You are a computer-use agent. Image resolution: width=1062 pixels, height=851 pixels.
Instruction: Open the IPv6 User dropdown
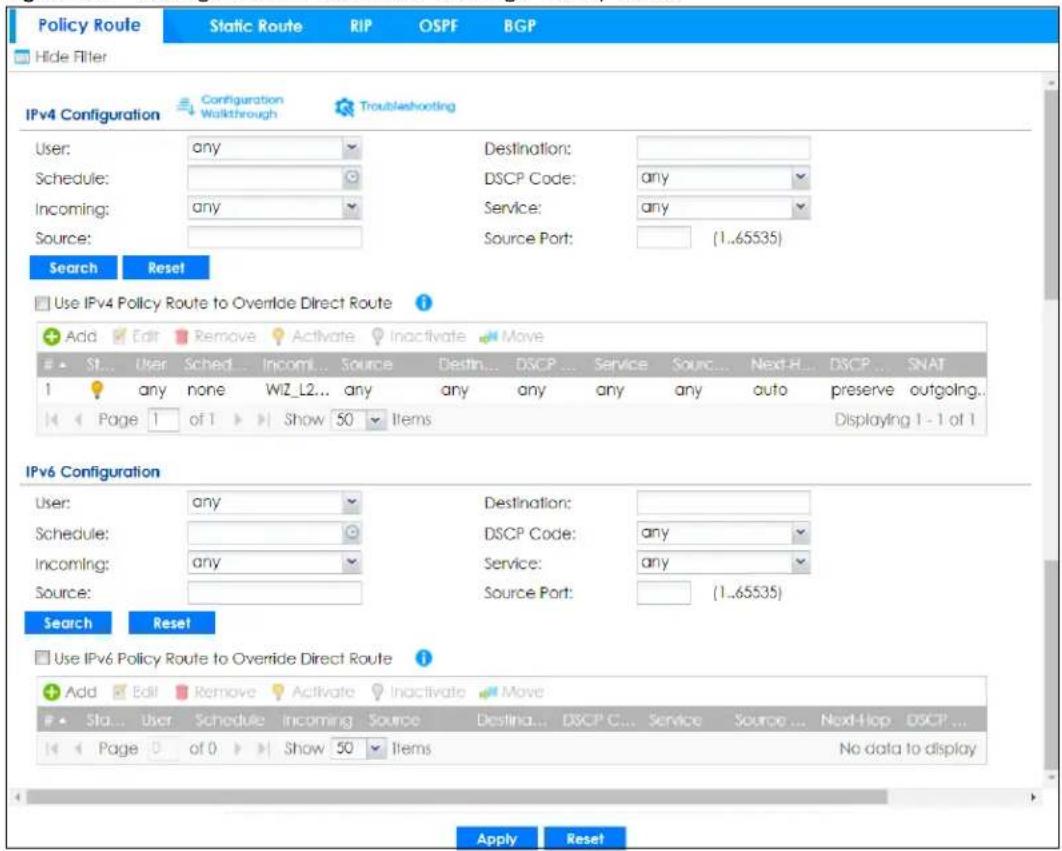(352, 502)
